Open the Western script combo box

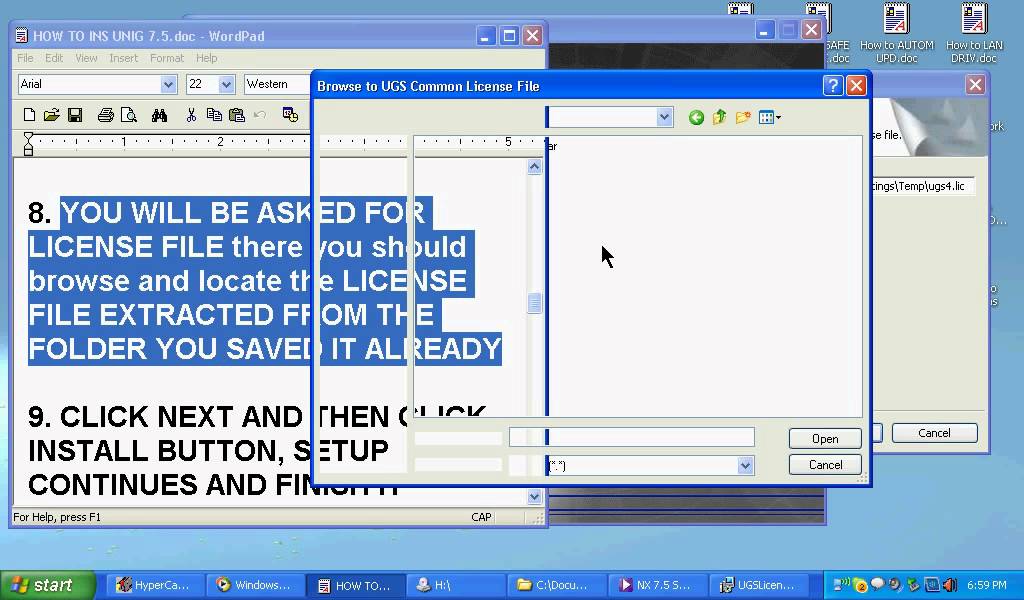click(x=277, y=84)
